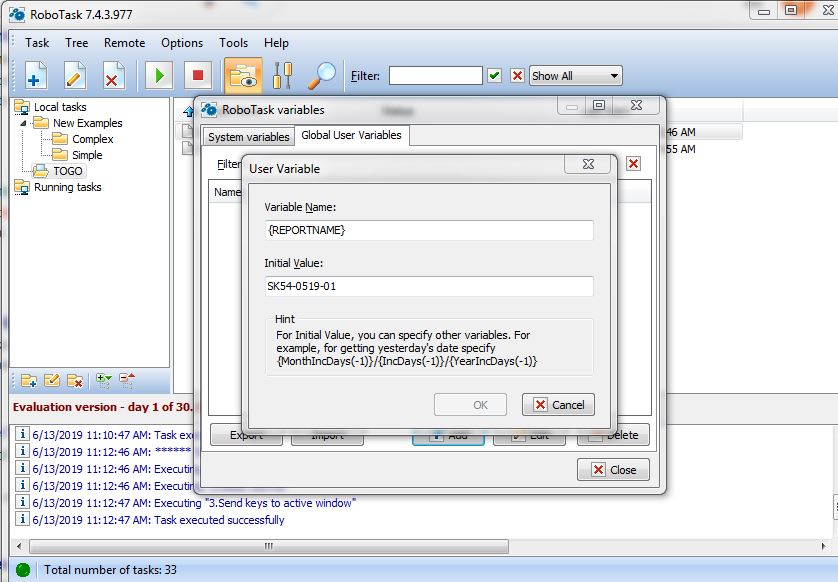Click the Export button in variables window
838x582 pixels.
click(246, 435)
